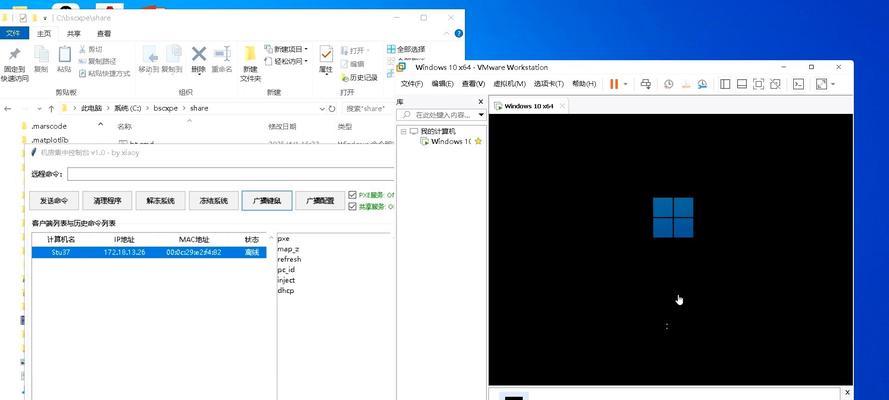Open the 虚拟机(M) menu in VMware
Image resolution: width=889 pixels, height=400 pixels.
coord(509,84)
